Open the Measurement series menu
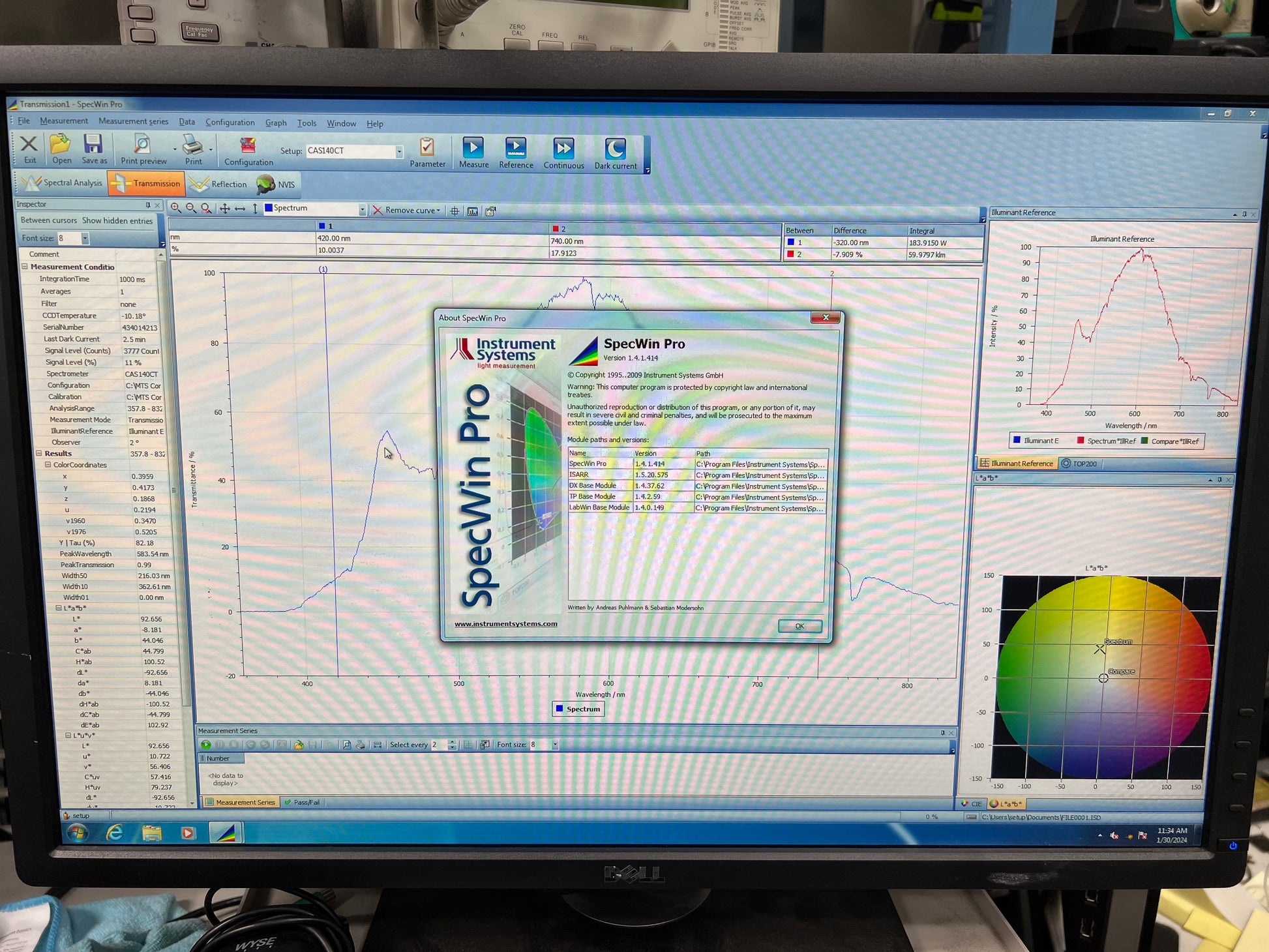The image size is (1269, 952). pos(133,121)
